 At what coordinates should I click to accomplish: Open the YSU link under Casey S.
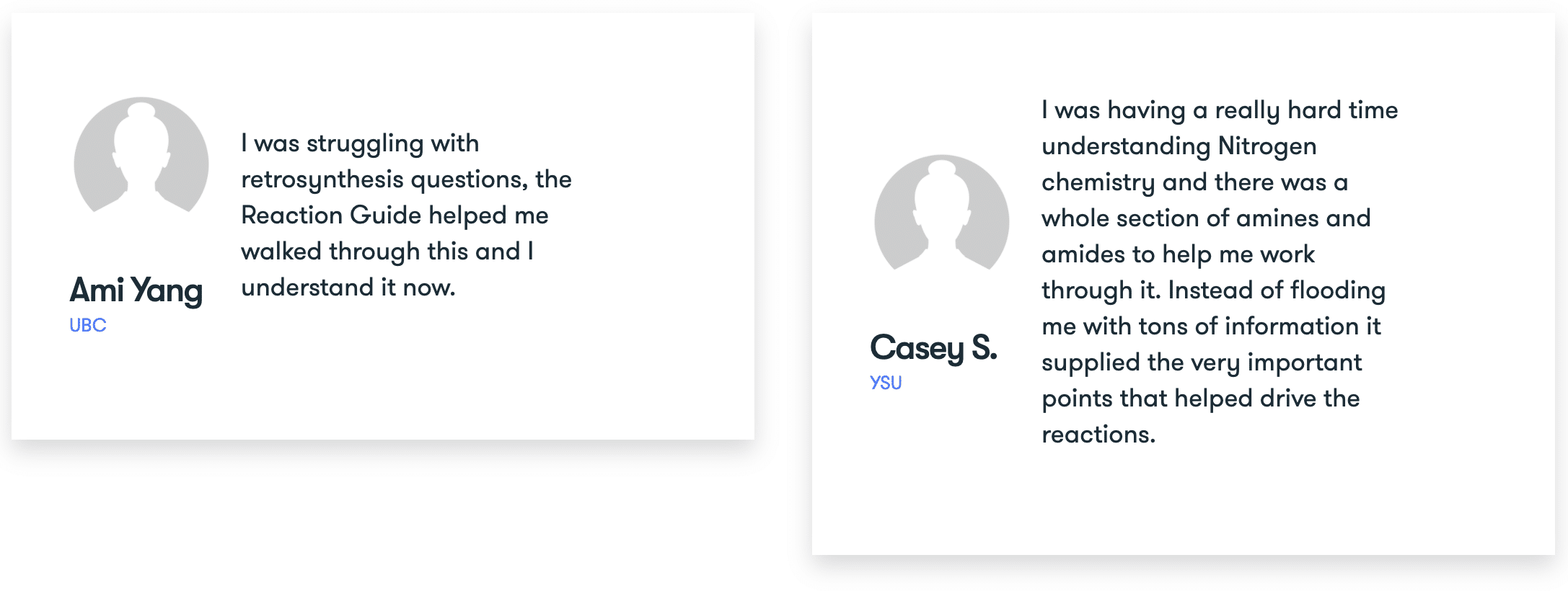pos(886,383)
